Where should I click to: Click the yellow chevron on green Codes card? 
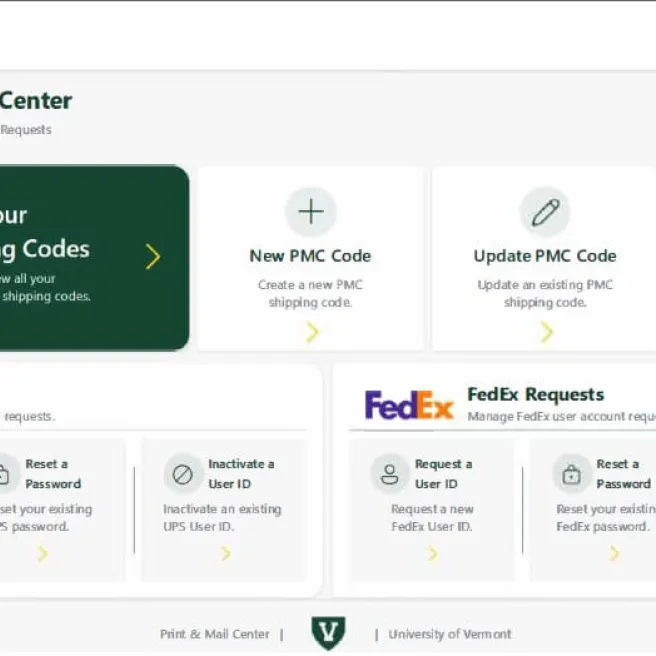[x=153, y=256]
